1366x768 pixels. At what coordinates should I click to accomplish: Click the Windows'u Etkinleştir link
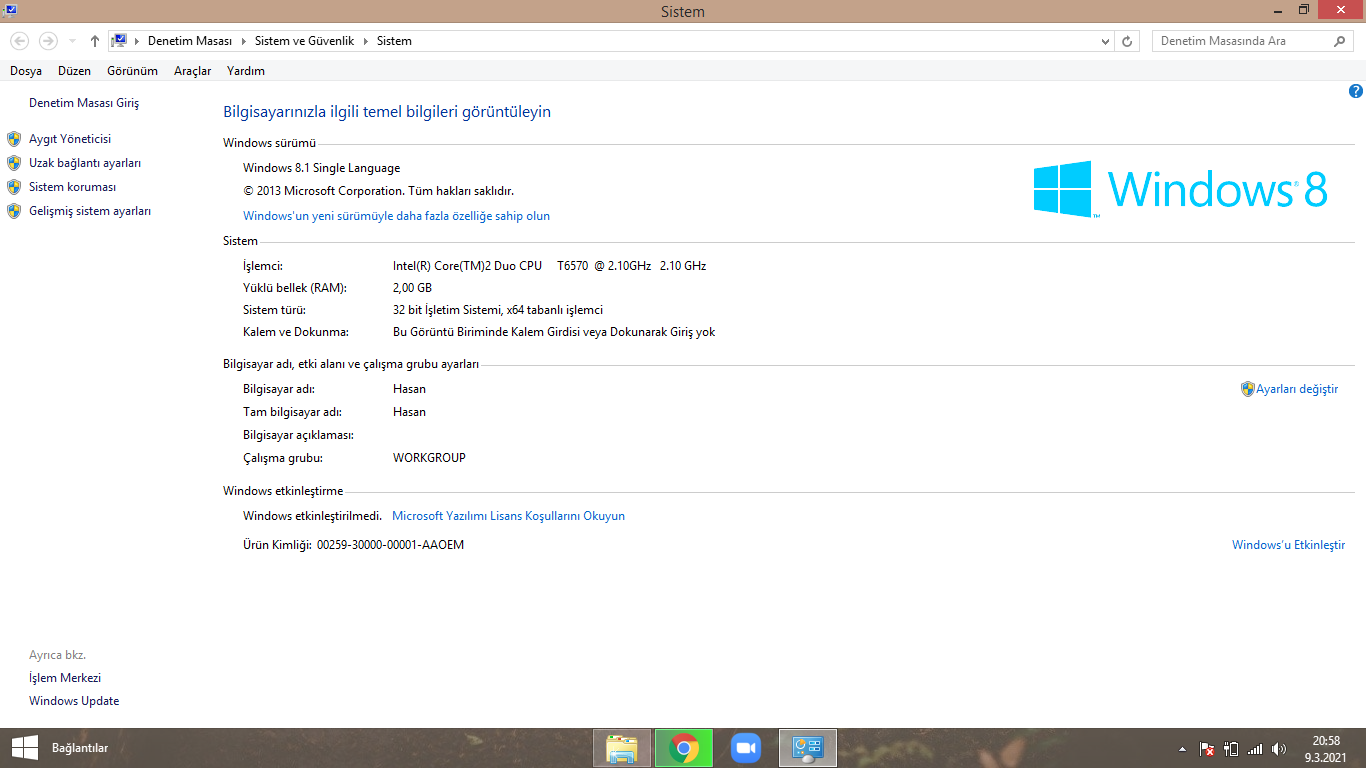pos(1288,545)
